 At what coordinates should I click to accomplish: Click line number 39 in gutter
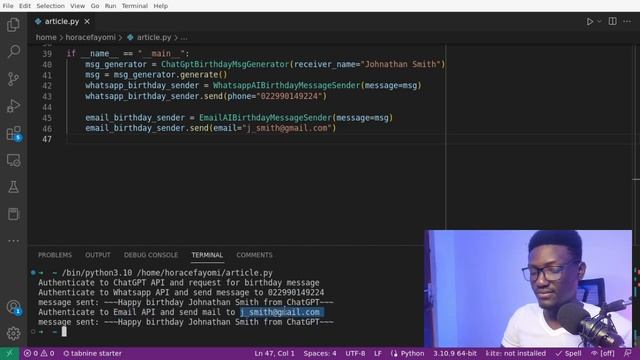[x=47, y=53]
